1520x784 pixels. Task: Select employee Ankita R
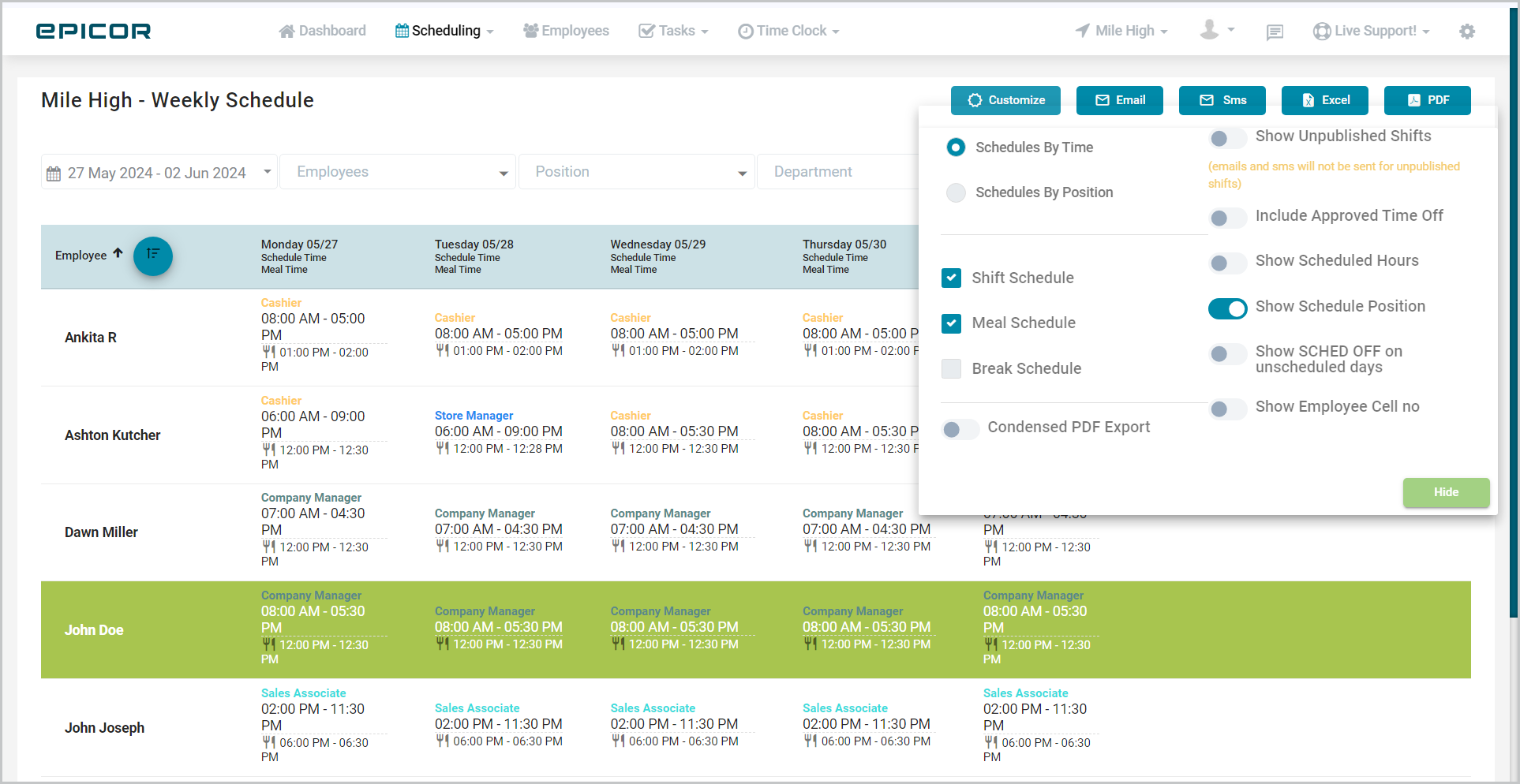click(x=91, y=338)
